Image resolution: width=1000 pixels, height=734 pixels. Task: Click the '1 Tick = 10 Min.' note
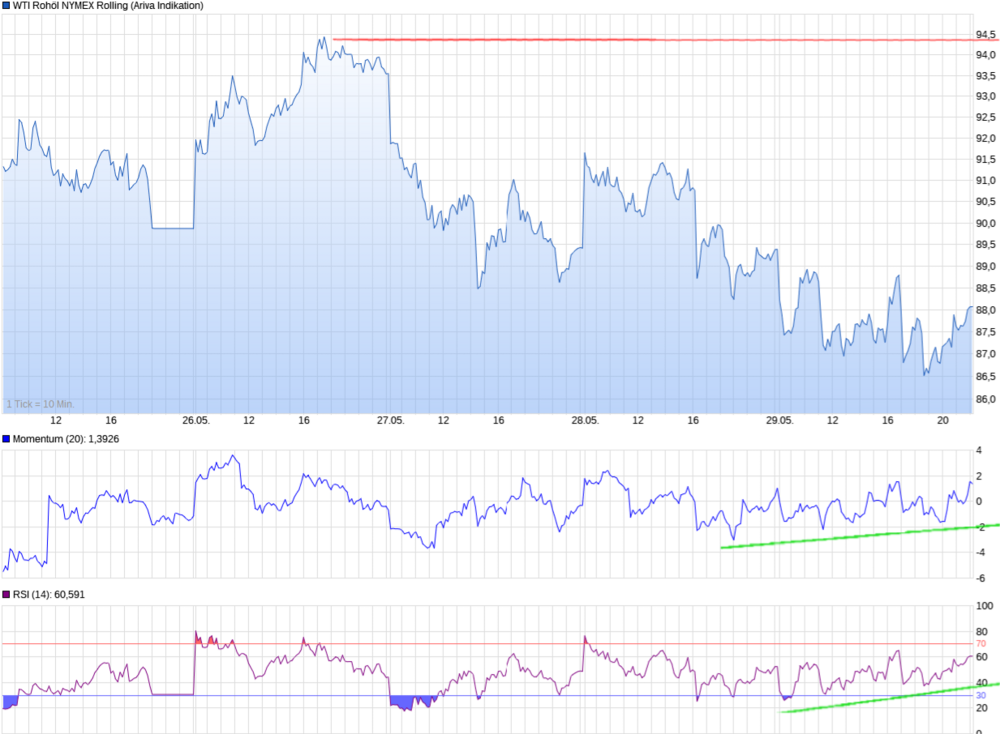click(40, 404)
